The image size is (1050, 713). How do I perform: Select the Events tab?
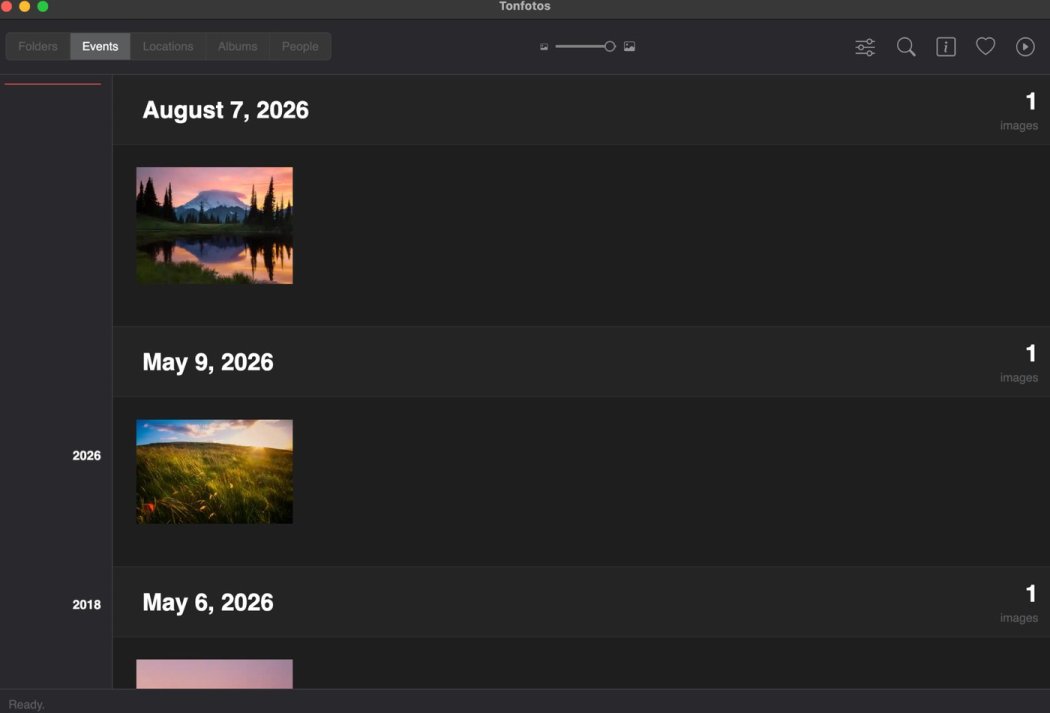click(100, 46)
